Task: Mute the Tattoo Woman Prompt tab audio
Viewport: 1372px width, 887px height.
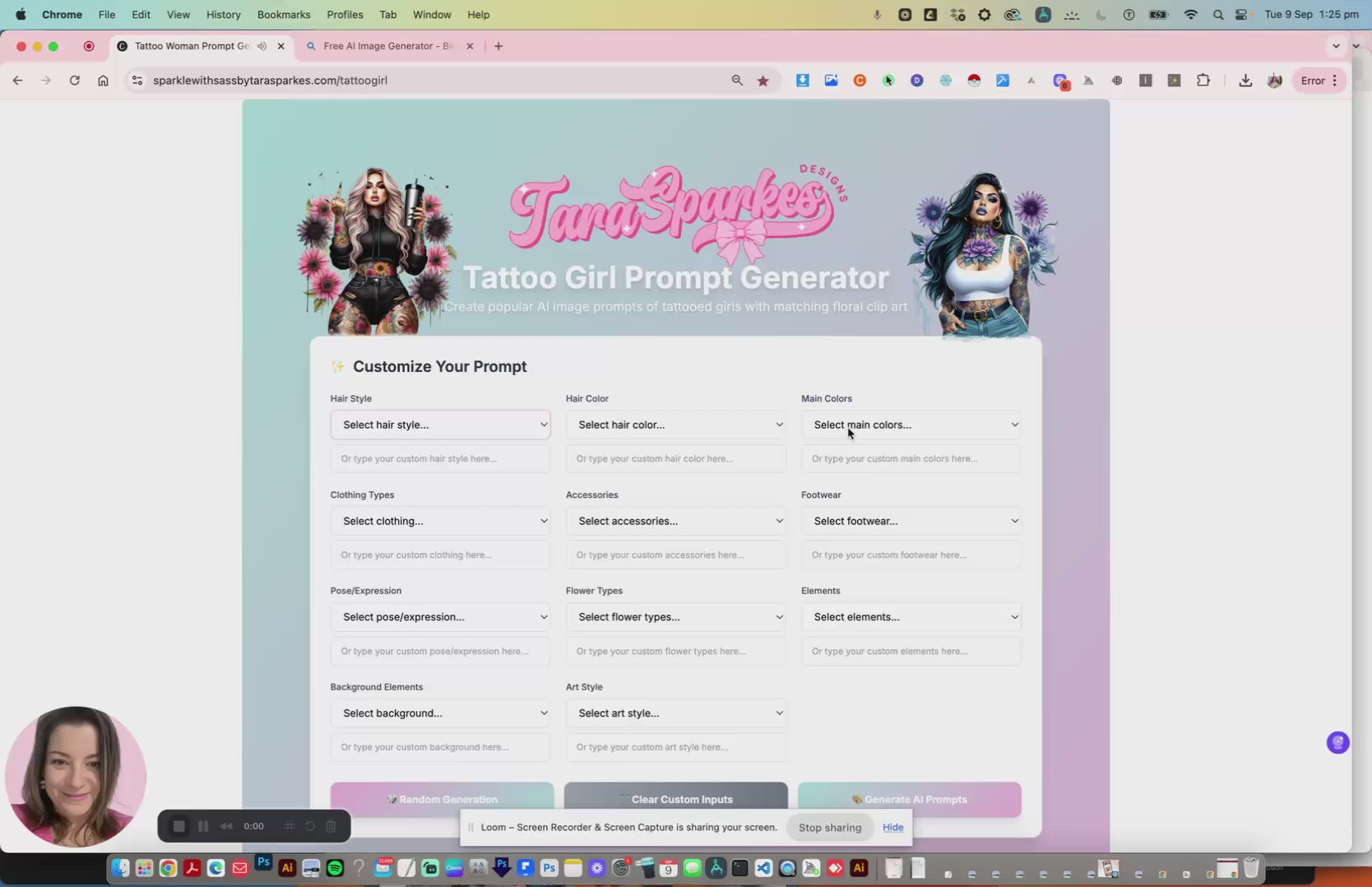Action: [262, 46]
